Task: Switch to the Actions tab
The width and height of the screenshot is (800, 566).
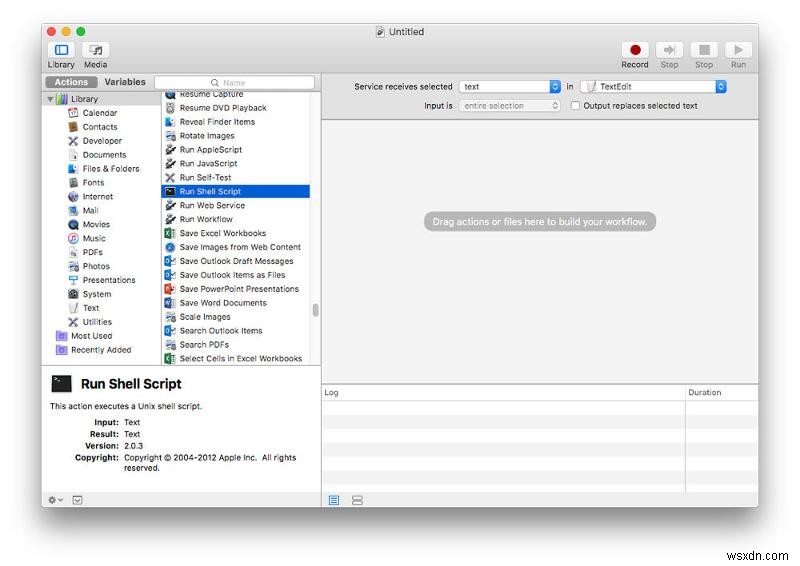Action: tap(71, 82)
